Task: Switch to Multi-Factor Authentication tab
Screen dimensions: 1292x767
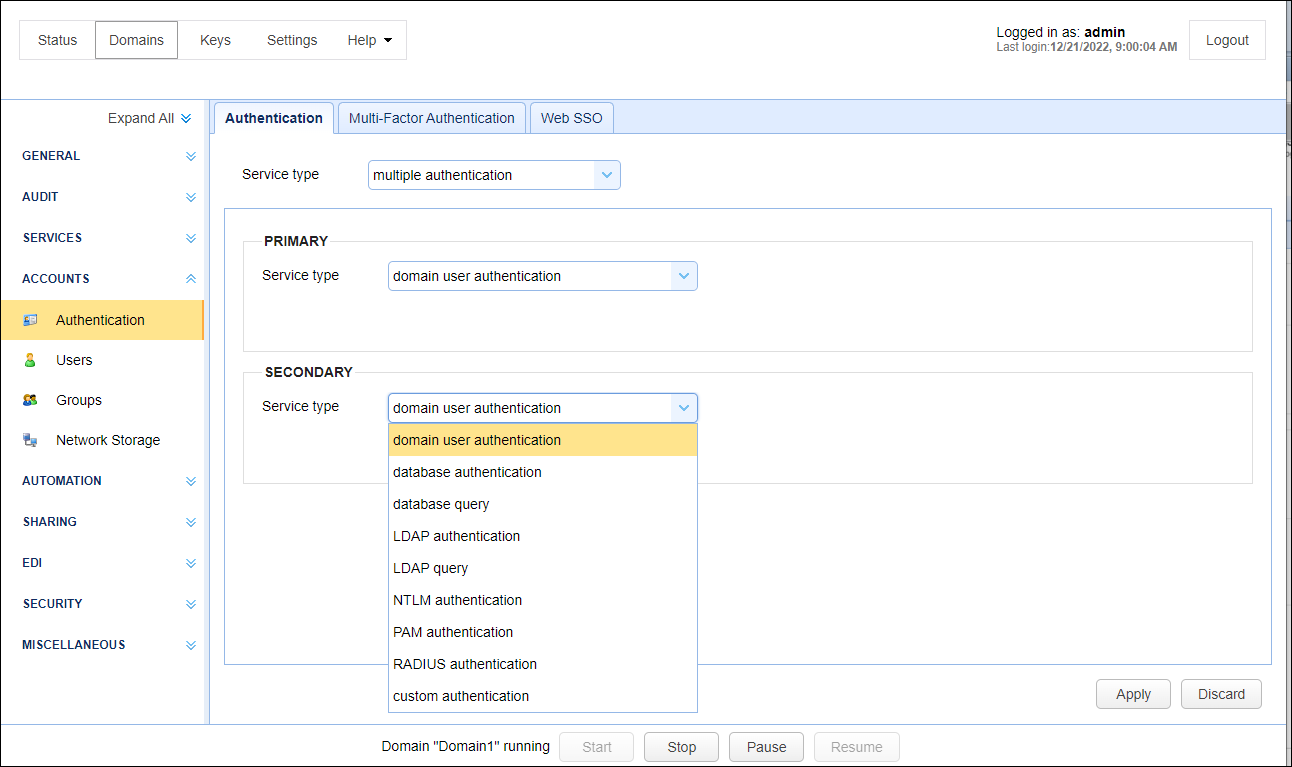Action: pyautogui.click(x=432, y=118)
